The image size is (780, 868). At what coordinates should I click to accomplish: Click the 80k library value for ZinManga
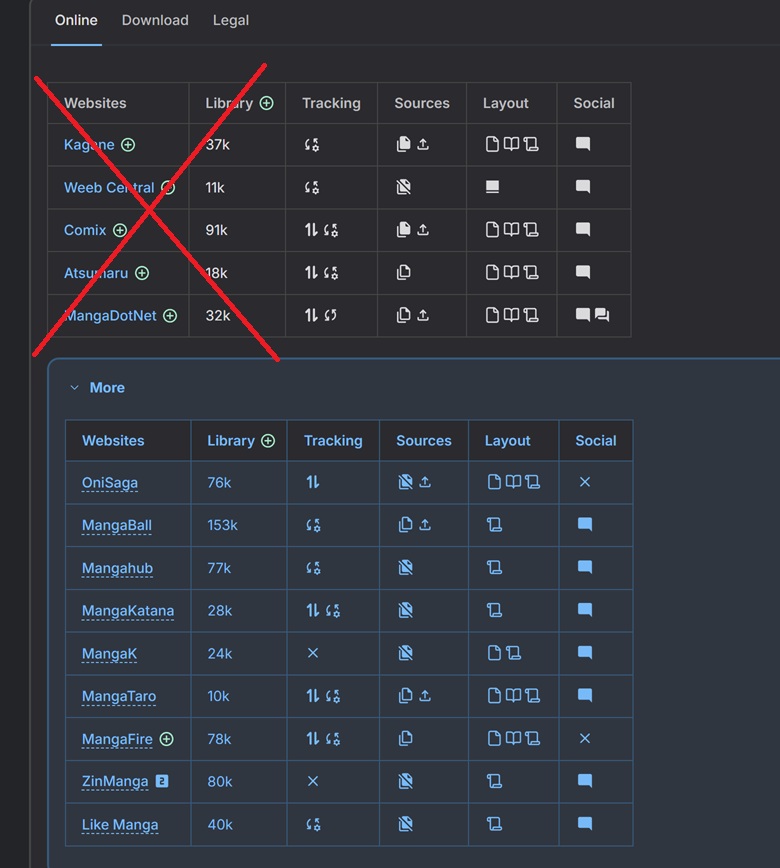220,782
